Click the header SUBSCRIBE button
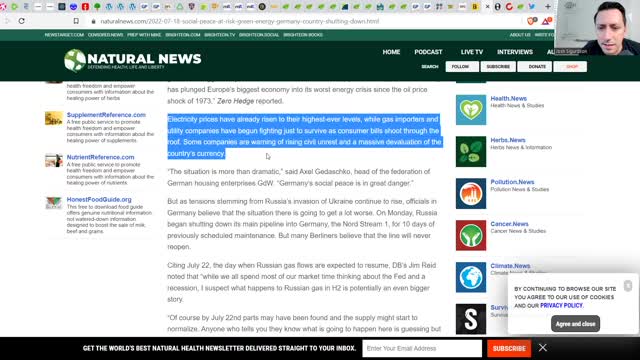640x360 pixels. (498, 67)
